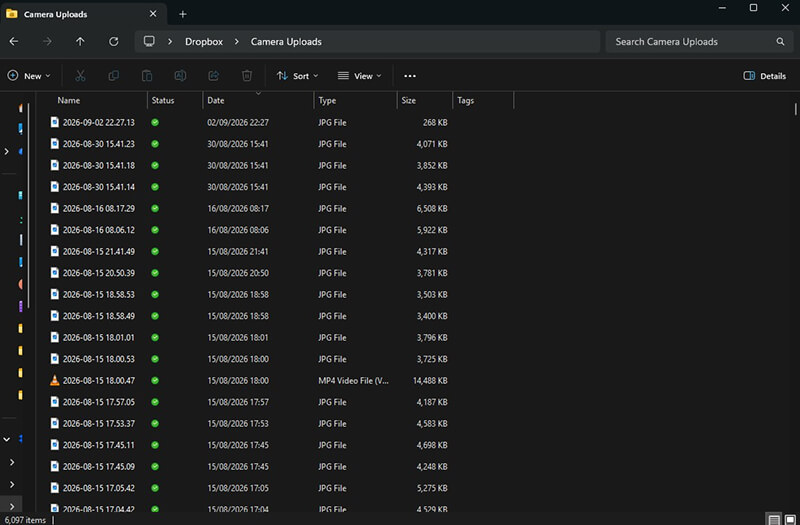This screenshot has width=800, height=525.
Task: Click file icon of 2026-08-15 21.41.49
Action: tap(55, 252)
